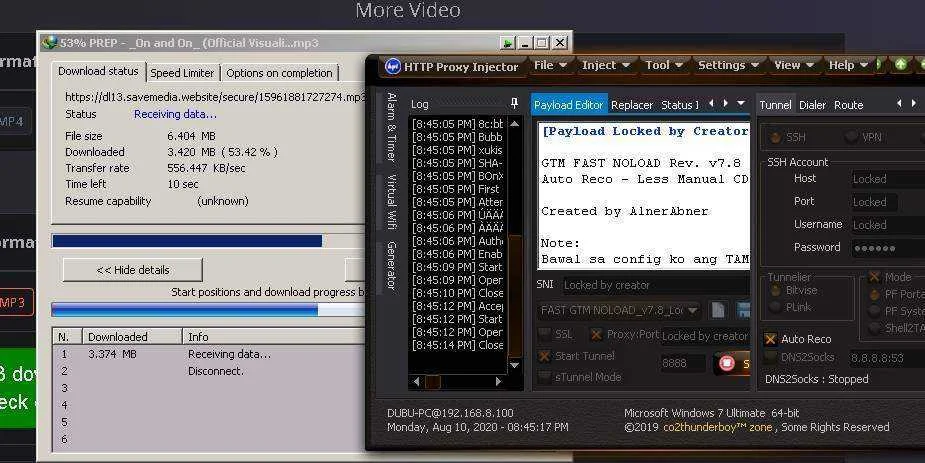Viewport: 925px width, 463px height.
Task: Open the Settings menu dropdown
Action: click(x=728, y=65)
